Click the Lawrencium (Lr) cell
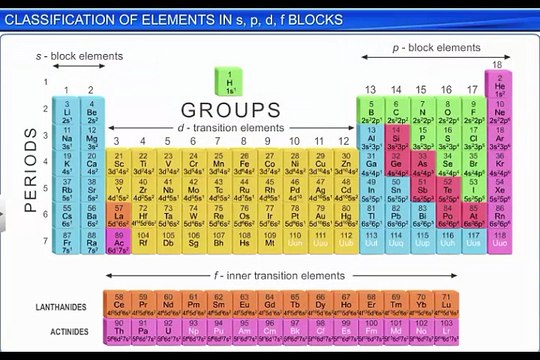 click(x=446, y=331)
